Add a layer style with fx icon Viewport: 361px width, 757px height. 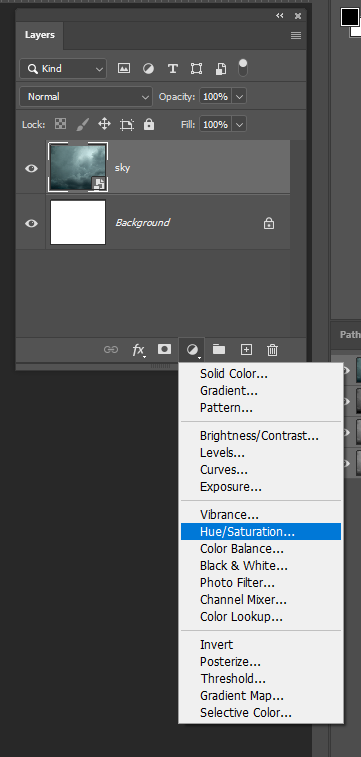[x=139, y=350]
